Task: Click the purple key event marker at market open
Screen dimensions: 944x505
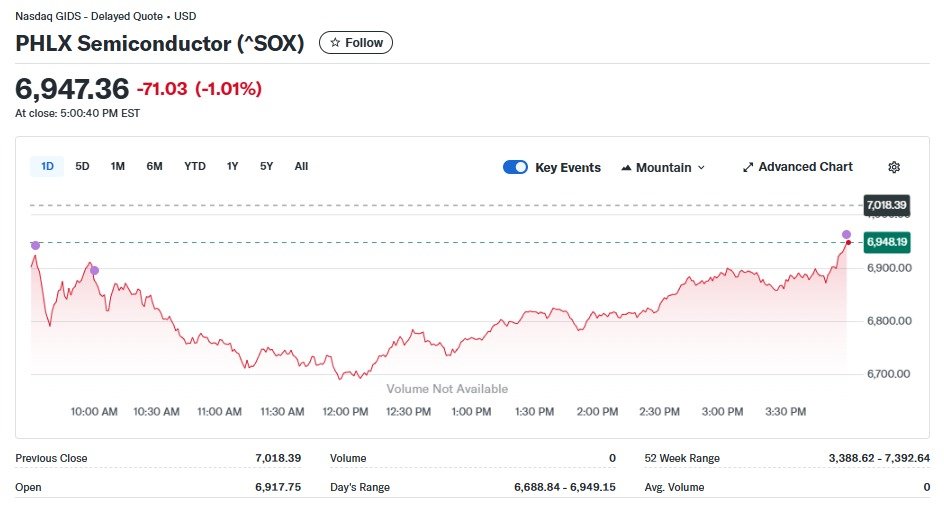Action: (x=35, y=245)
